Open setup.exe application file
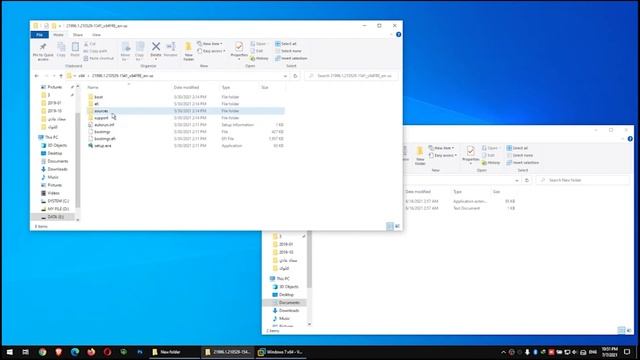 pos(102,146)
